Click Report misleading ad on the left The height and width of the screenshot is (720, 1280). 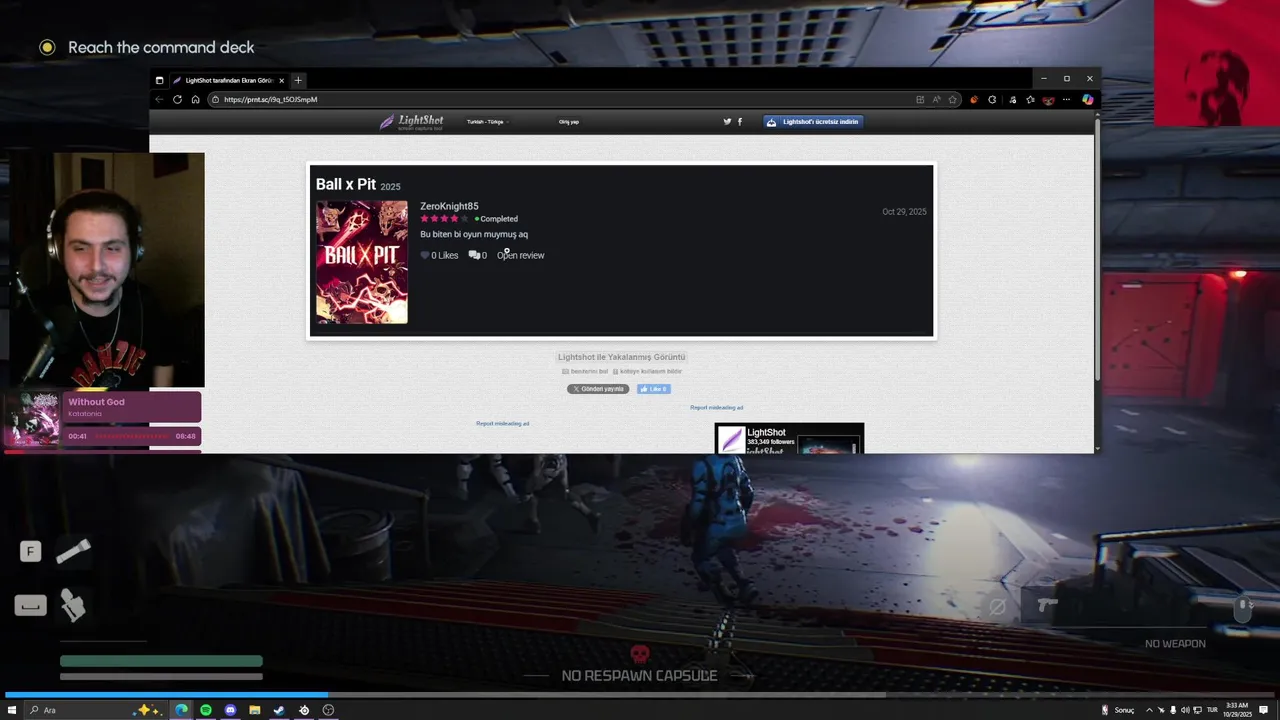[x=503, y=423]
